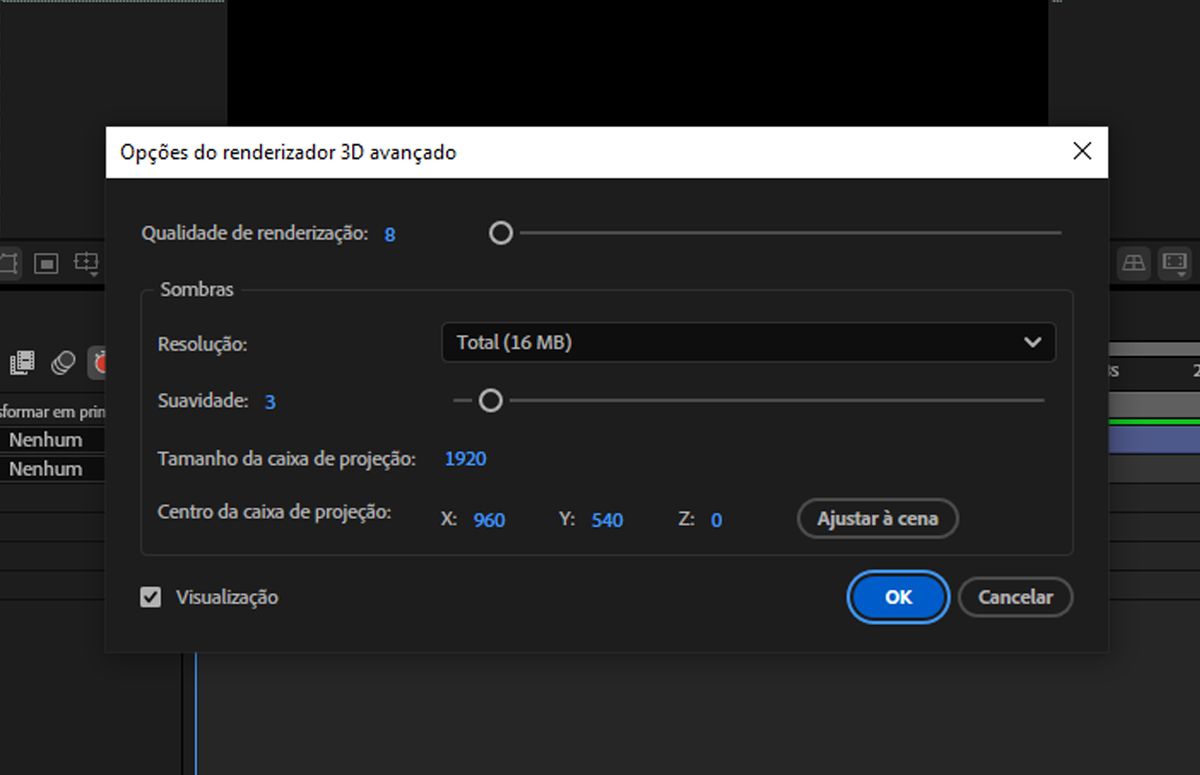The image size is (1200, 775).
Task: Edit the projection box size value 1920
Action: tap(466, 458)
